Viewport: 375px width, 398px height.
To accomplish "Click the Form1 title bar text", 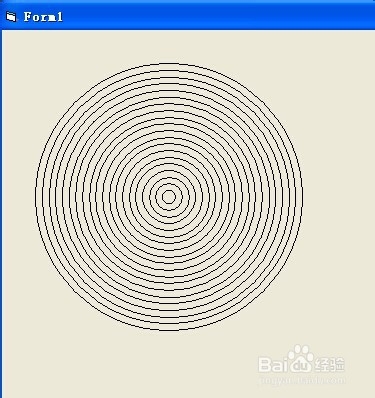I will (43, 17).
